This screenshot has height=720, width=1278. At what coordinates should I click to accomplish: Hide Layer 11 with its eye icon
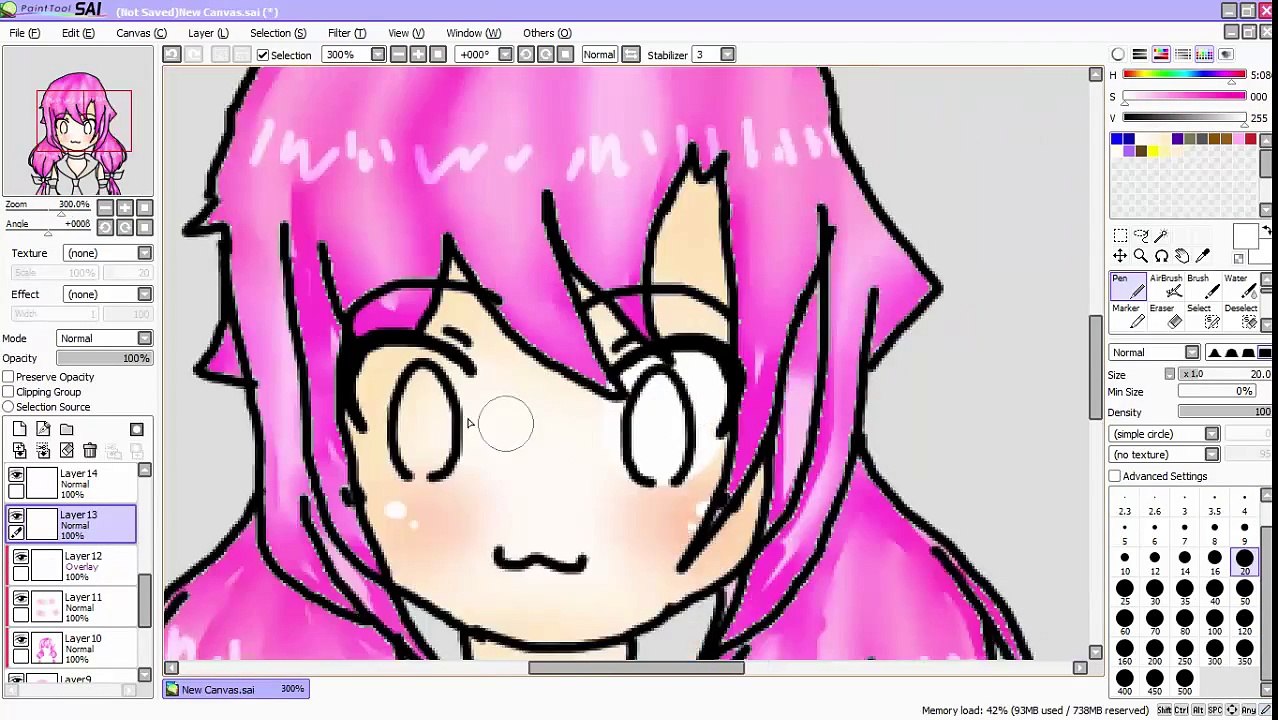21,599
